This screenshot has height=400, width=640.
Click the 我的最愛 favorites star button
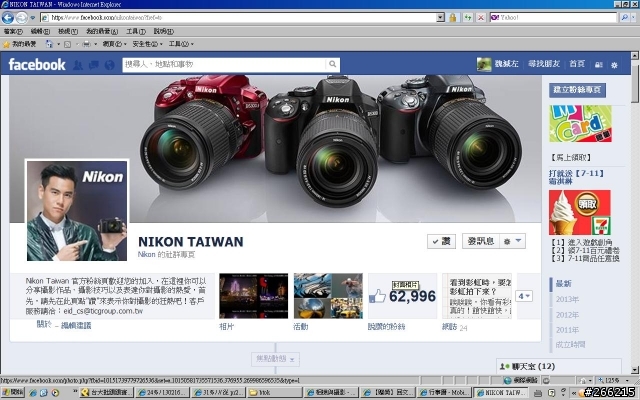click(20, 44)
